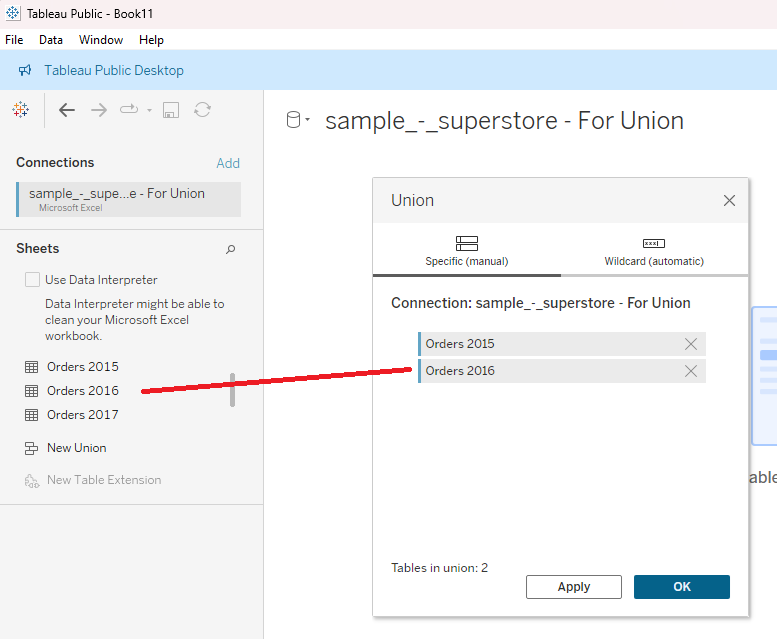The height and width of the screenshot is (639, 777).
Task: Click the search icon beside Sheets
Action: click(x=231, y=249)
